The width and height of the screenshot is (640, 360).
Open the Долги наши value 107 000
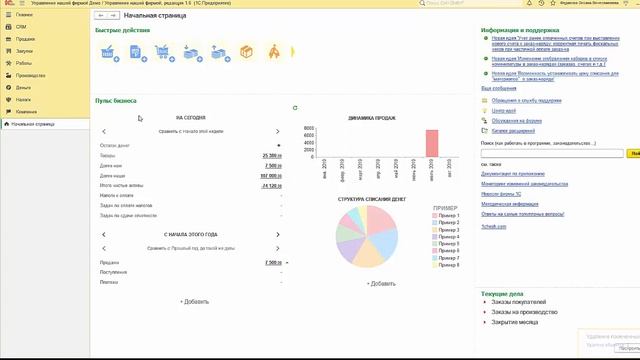(x=271, y=176)
